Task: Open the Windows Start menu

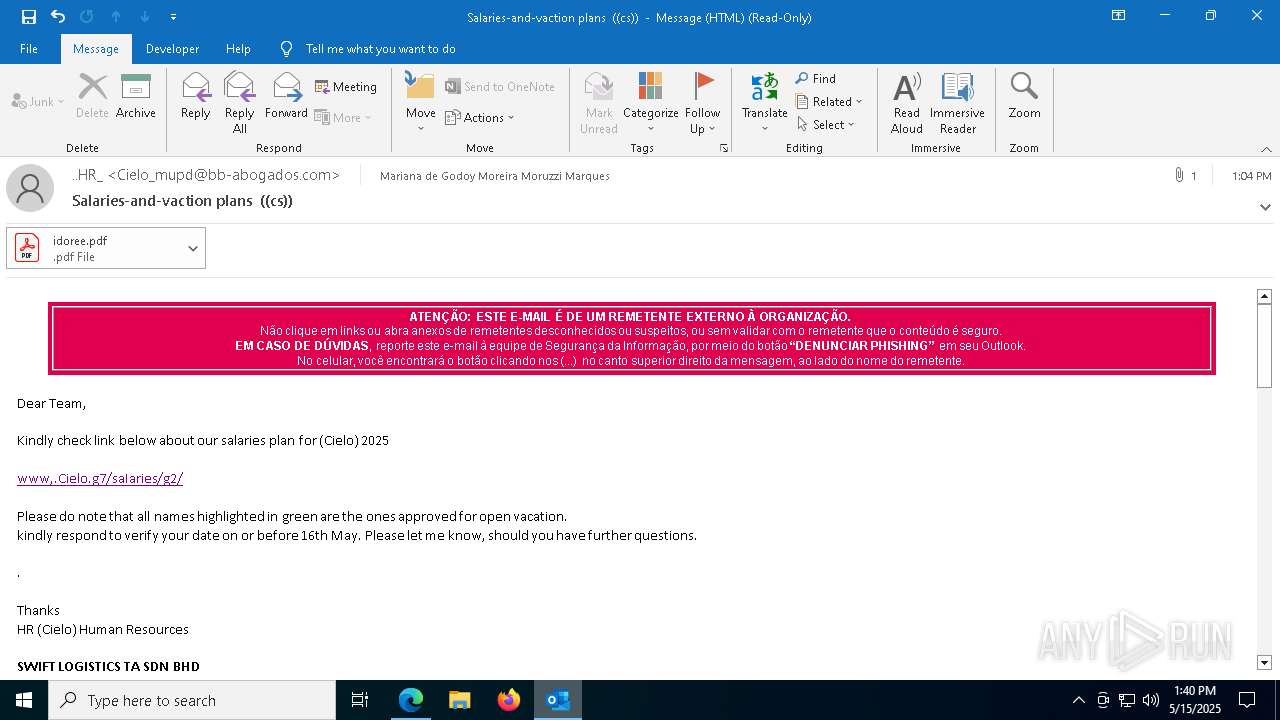Action: pyautogui.click(x=24, y=700)
